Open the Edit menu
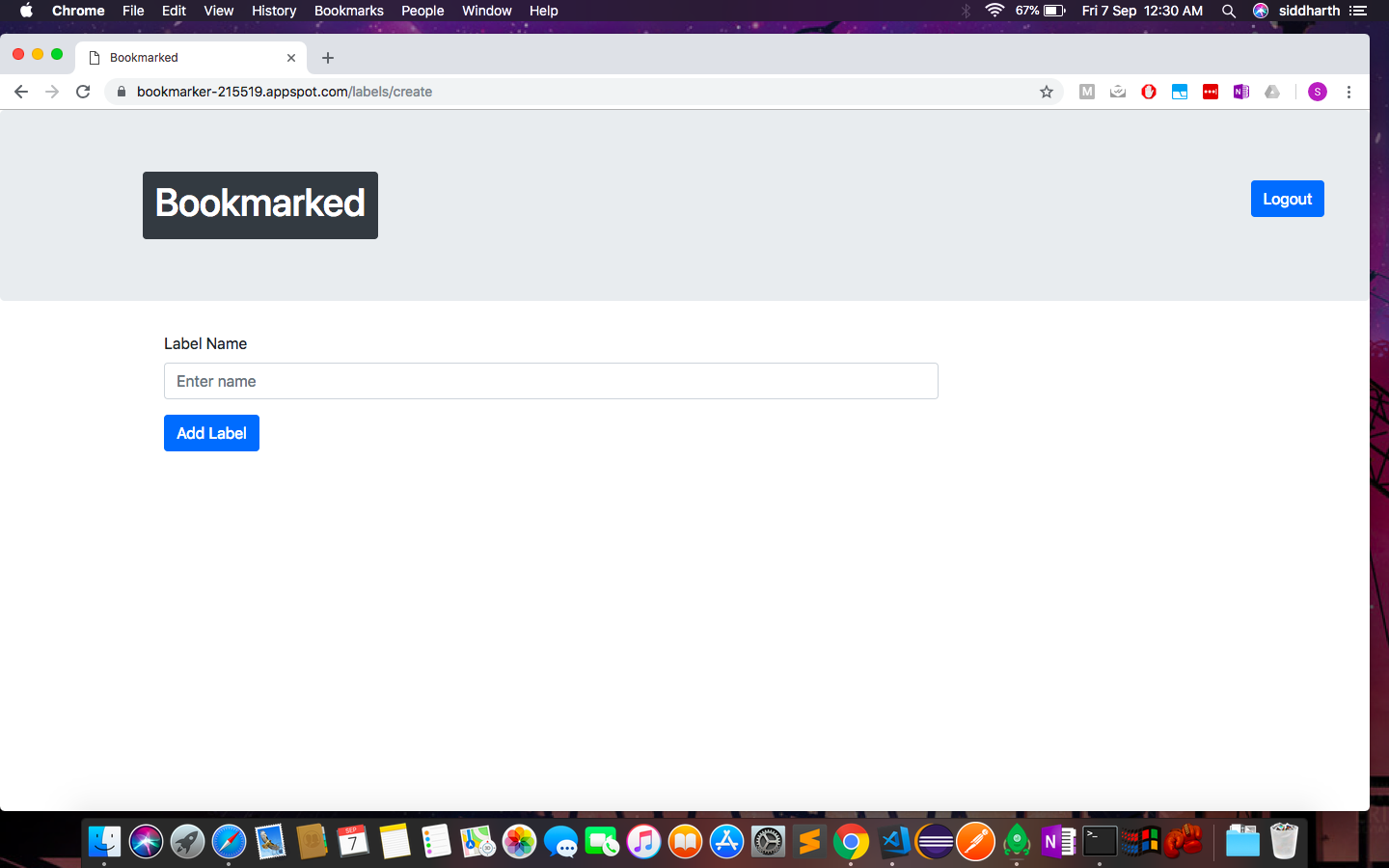 (x=174, y=11)
